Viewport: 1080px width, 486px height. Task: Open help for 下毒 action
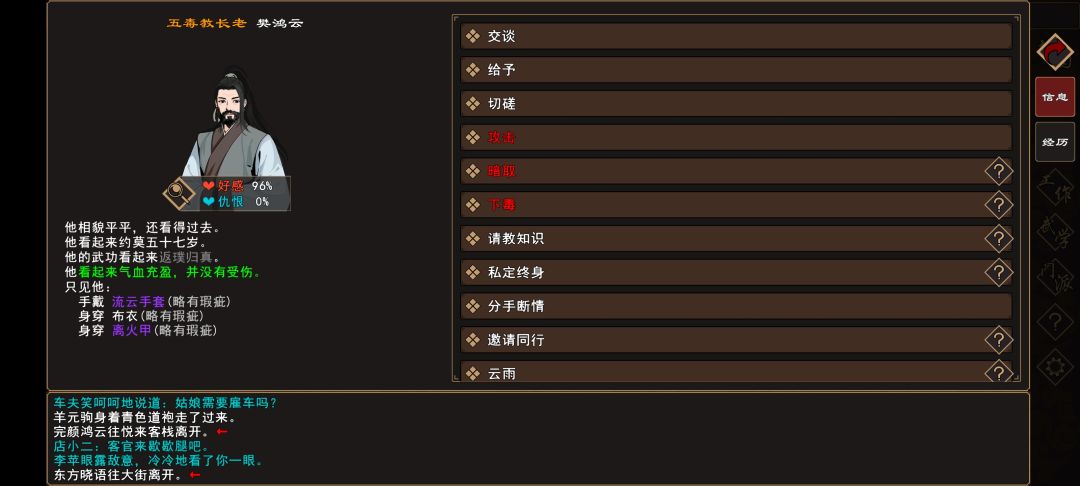(x=998, y=205)
